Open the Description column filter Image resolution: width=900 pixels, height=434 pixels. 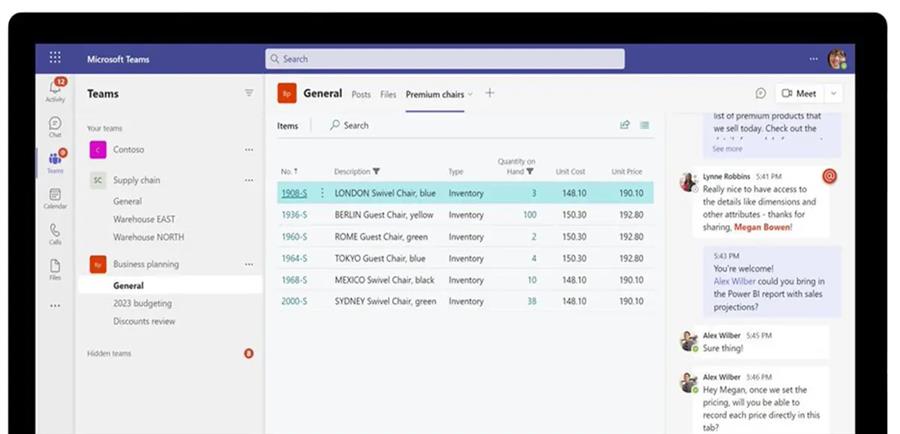[x=377, y=171]
